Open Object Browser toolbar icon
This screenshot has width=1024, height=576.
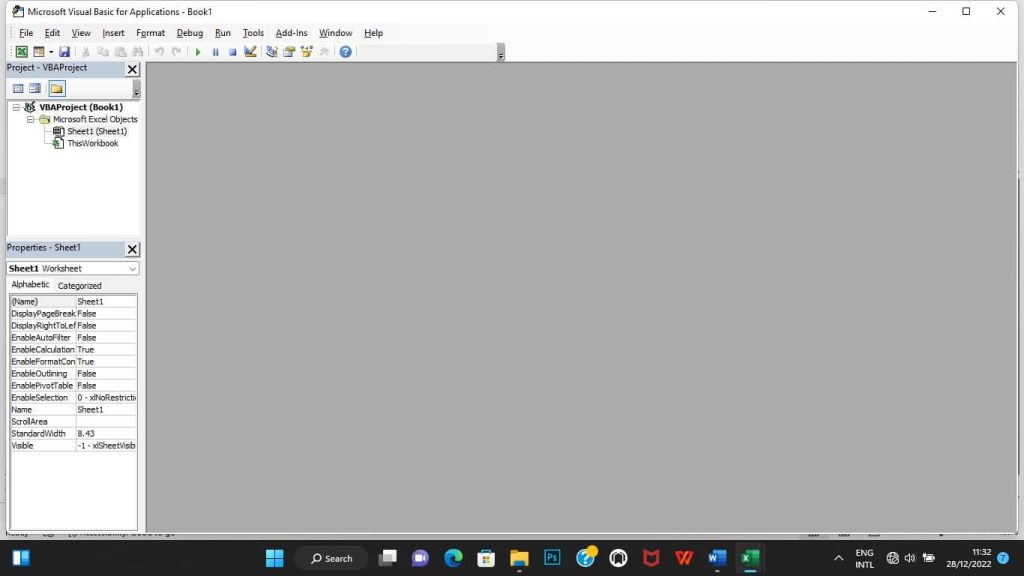[x=307, y=52]
